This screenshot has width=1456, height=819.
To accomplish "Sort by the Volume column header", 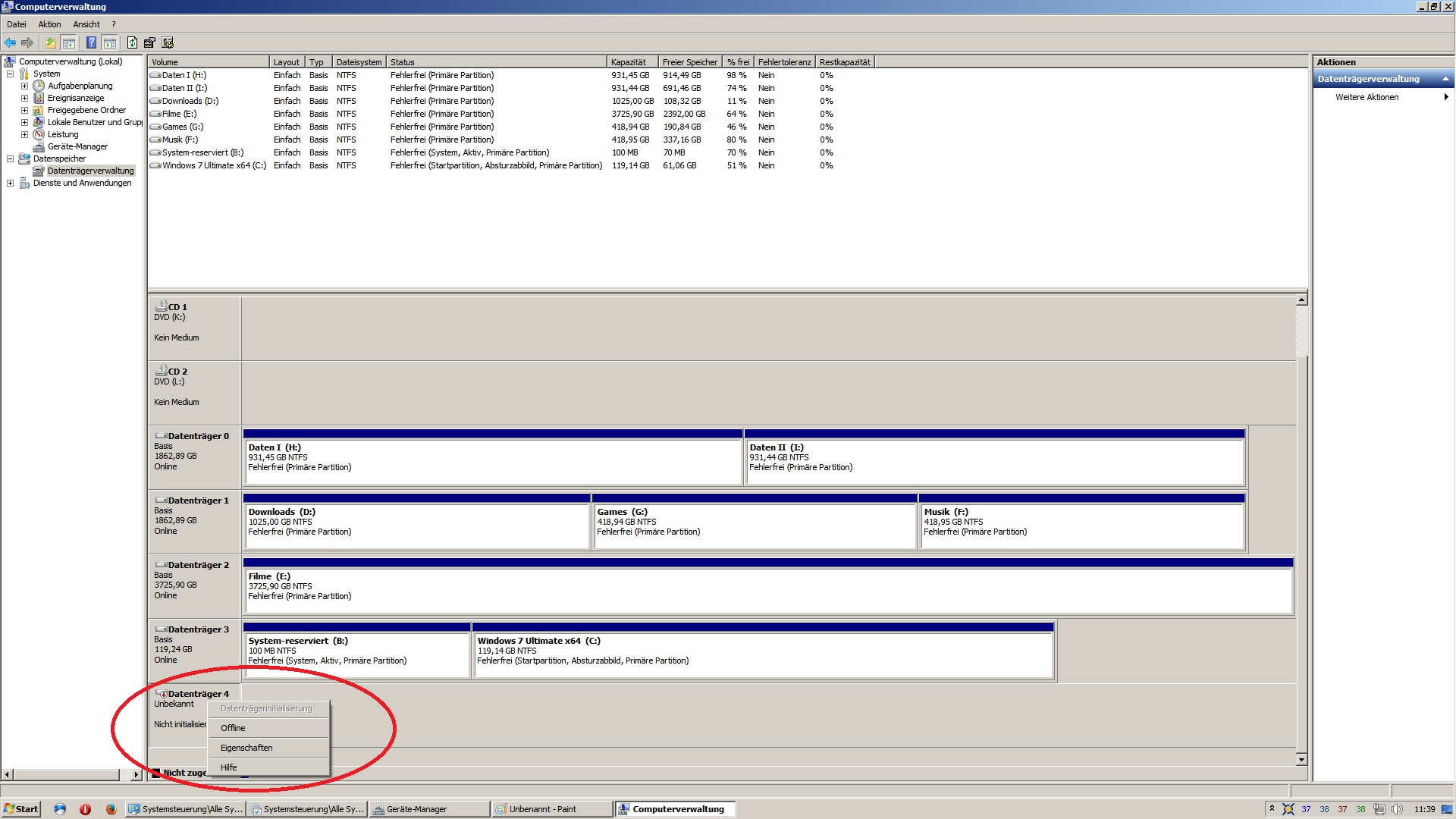I will tap(209, 62).
